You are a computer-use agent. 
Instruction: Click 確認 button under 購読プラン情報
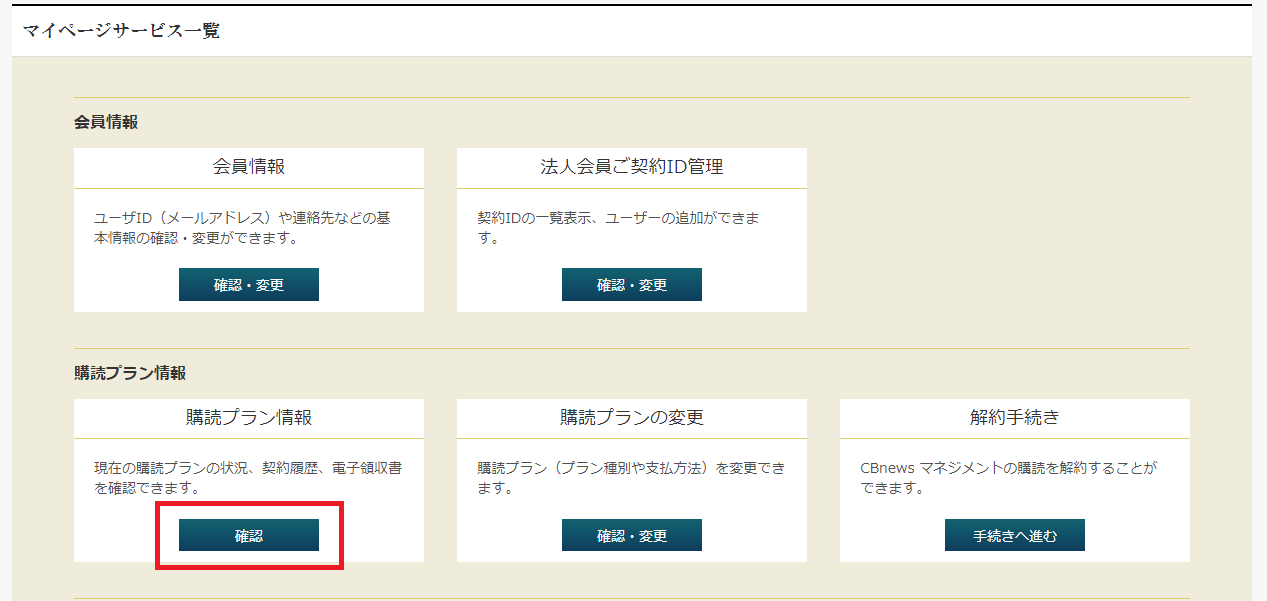pos(248,535)
